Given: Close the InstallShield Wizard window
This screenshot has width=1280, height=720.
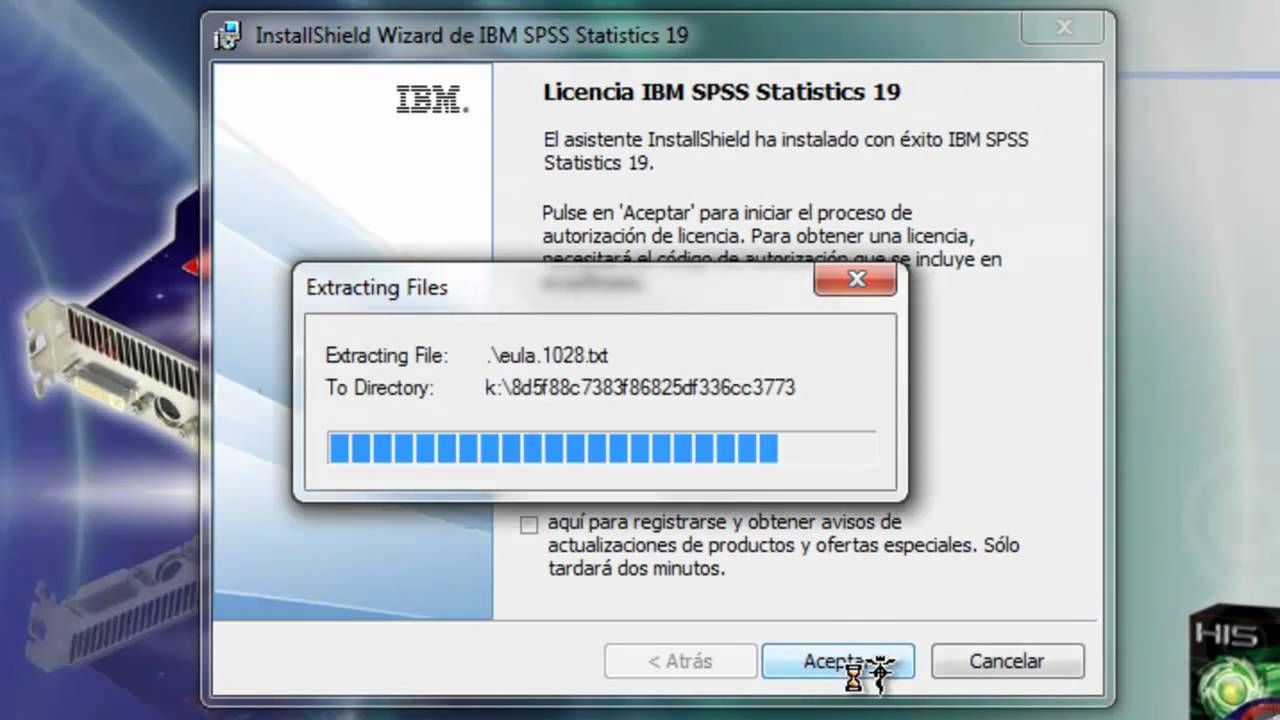Looking at the screenshot, I should [1064, 29].
